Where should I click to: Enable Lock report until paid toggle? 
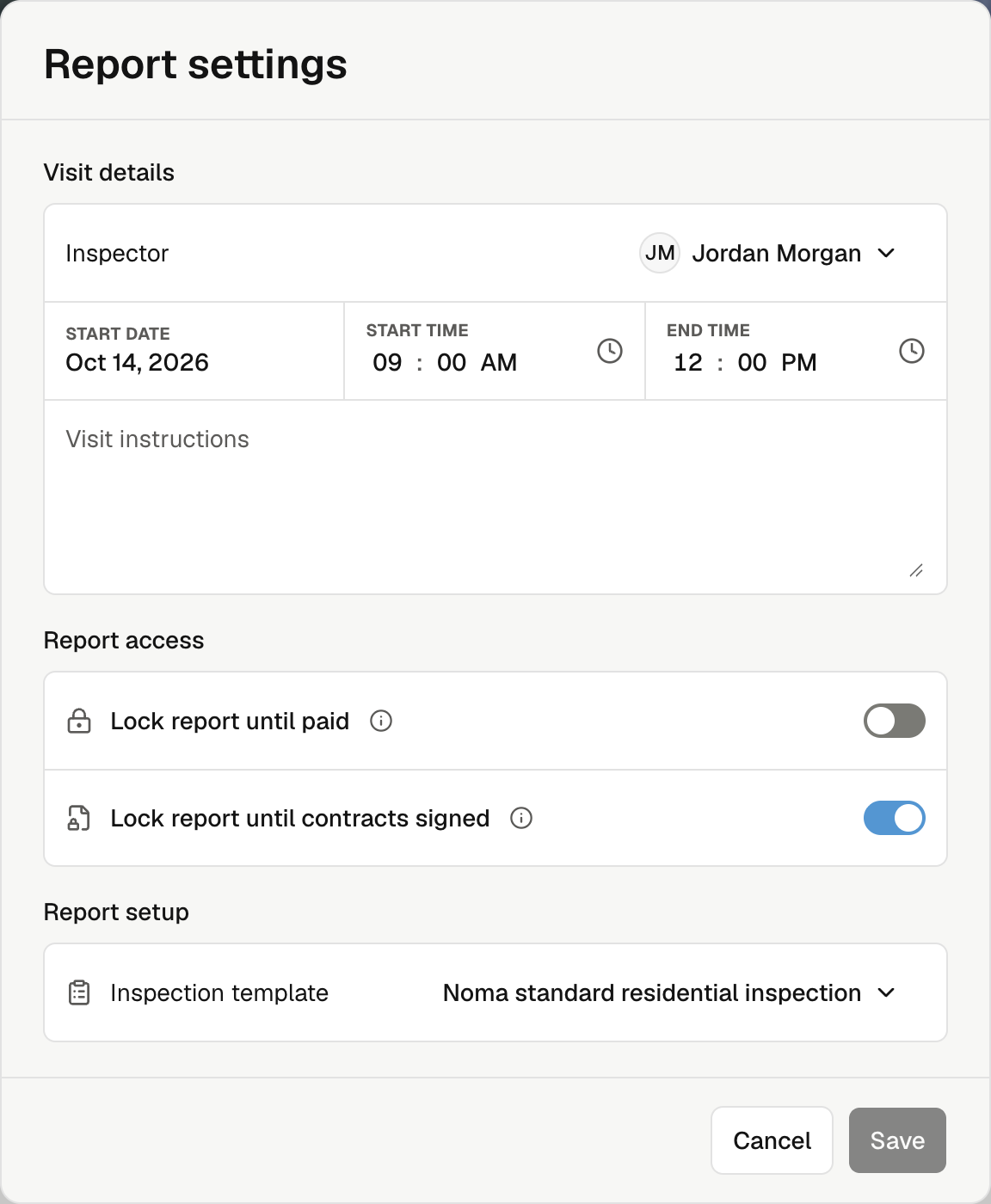pyautogui.click(x=895, y=721)
